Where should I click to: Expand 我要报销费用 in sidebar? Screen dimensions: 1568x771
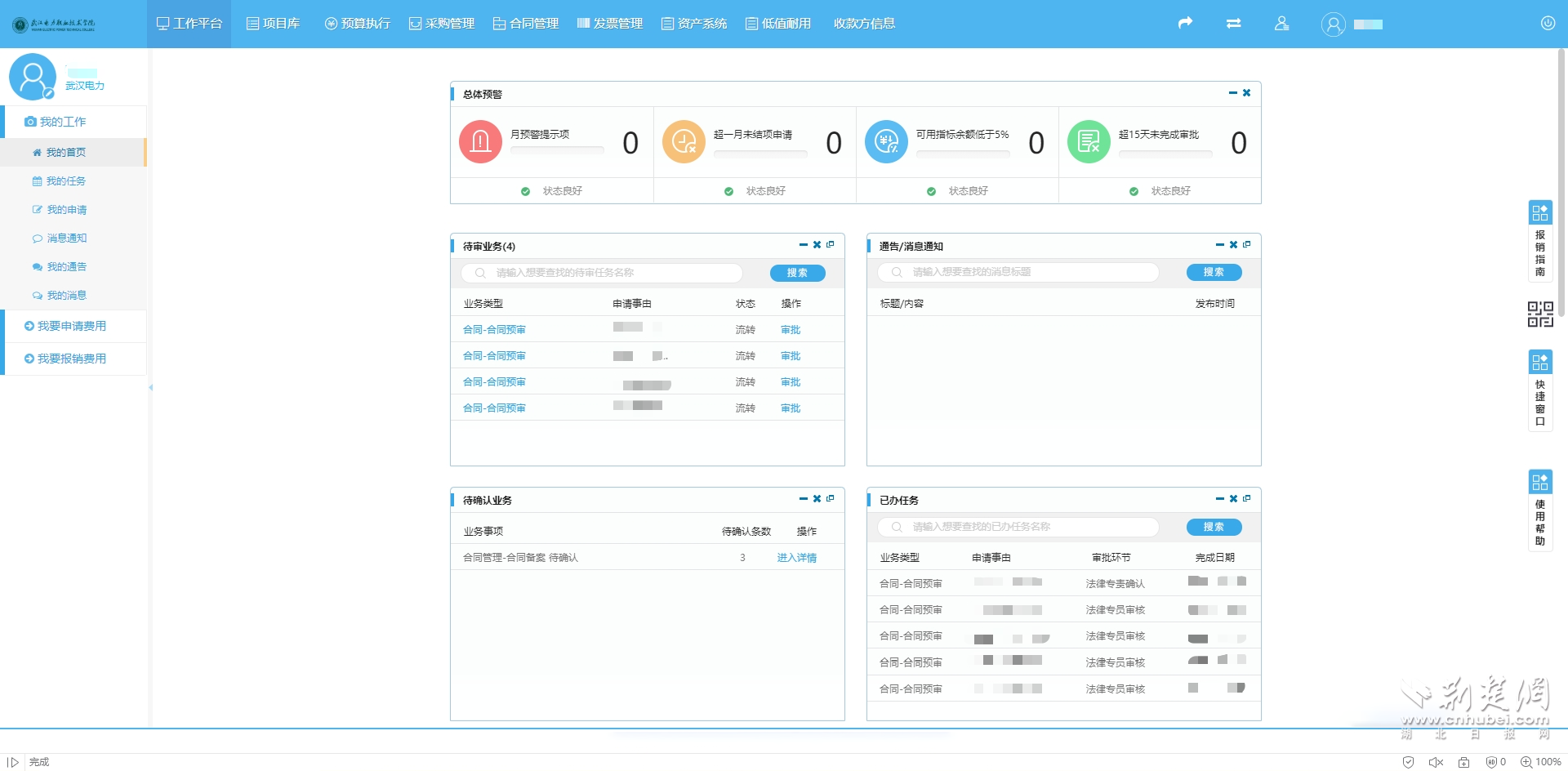pos(72,359)
